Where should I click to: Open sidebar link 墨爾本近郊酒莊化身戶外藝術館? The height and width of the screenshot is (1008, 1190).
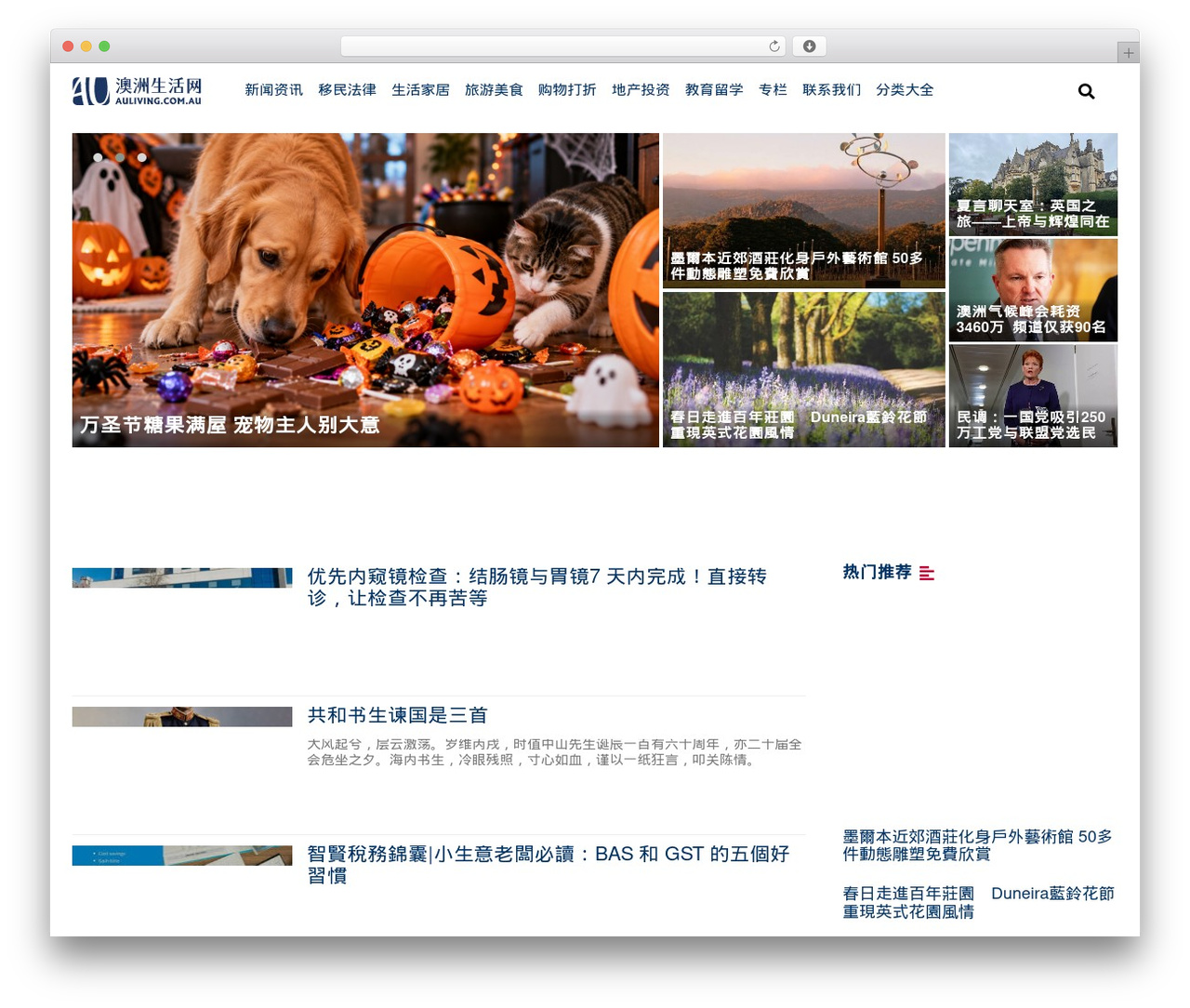tap(977, 845)
